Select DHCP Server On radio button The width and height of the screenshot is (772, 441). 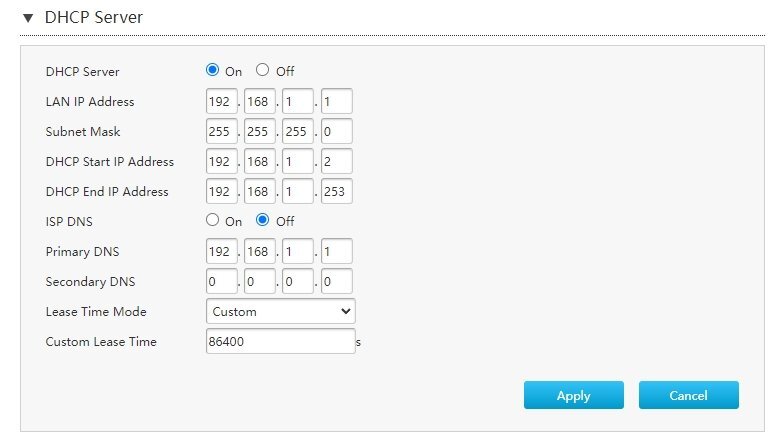click(212, 70)
